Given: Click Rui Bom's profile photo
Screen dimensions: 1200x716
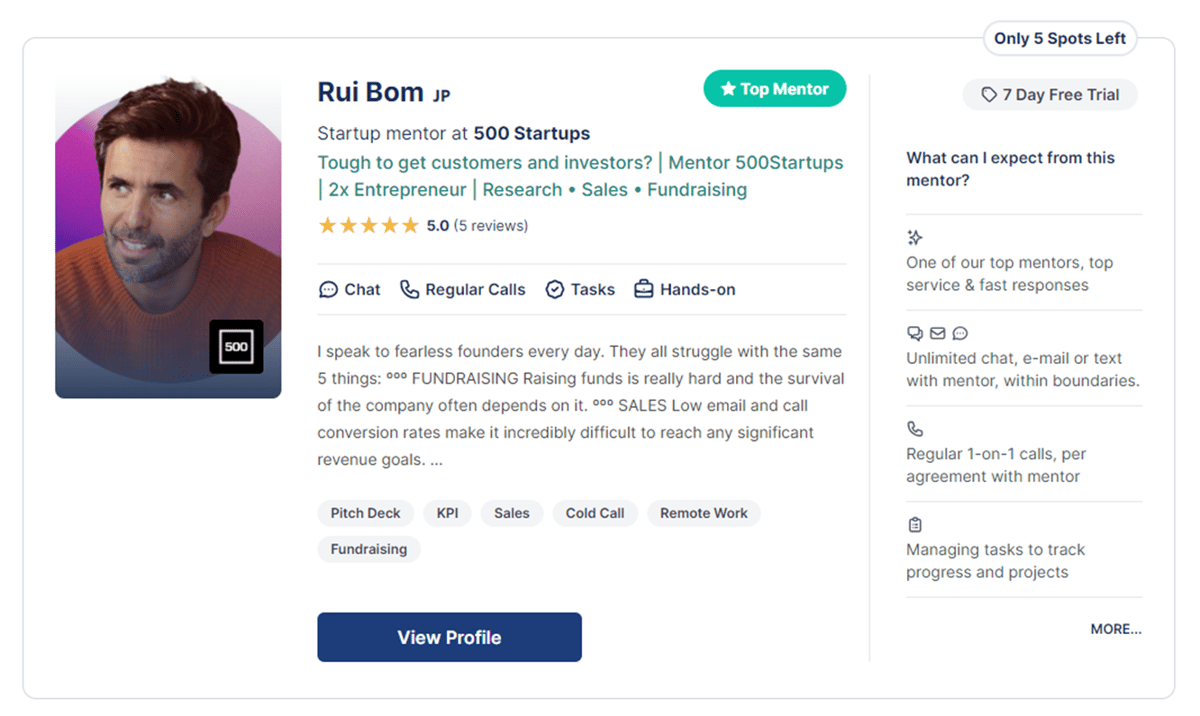Looking at the screenshot, I should (168, 236).
